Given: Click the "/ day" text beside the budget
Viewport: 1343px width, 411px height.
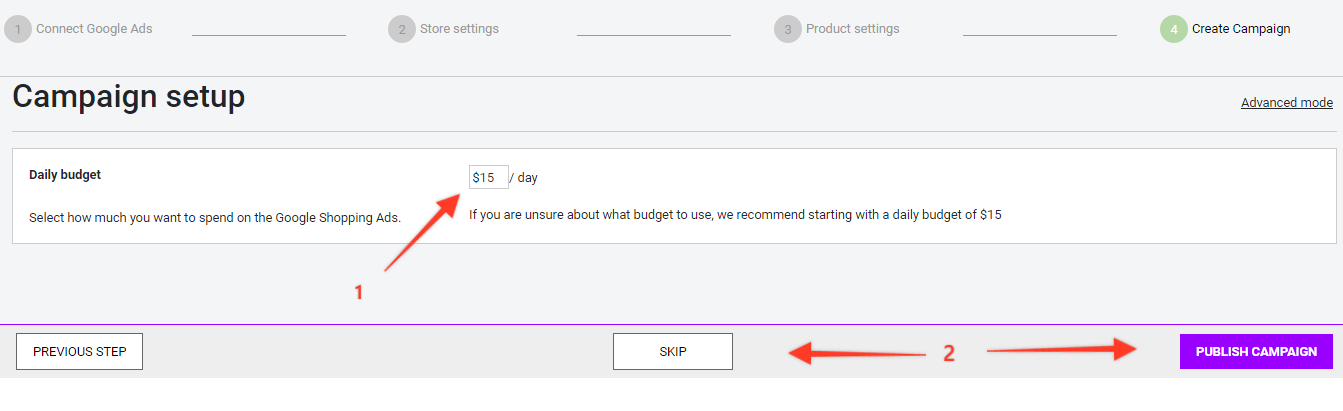Looking at the screenshot, I should point(524,178).
